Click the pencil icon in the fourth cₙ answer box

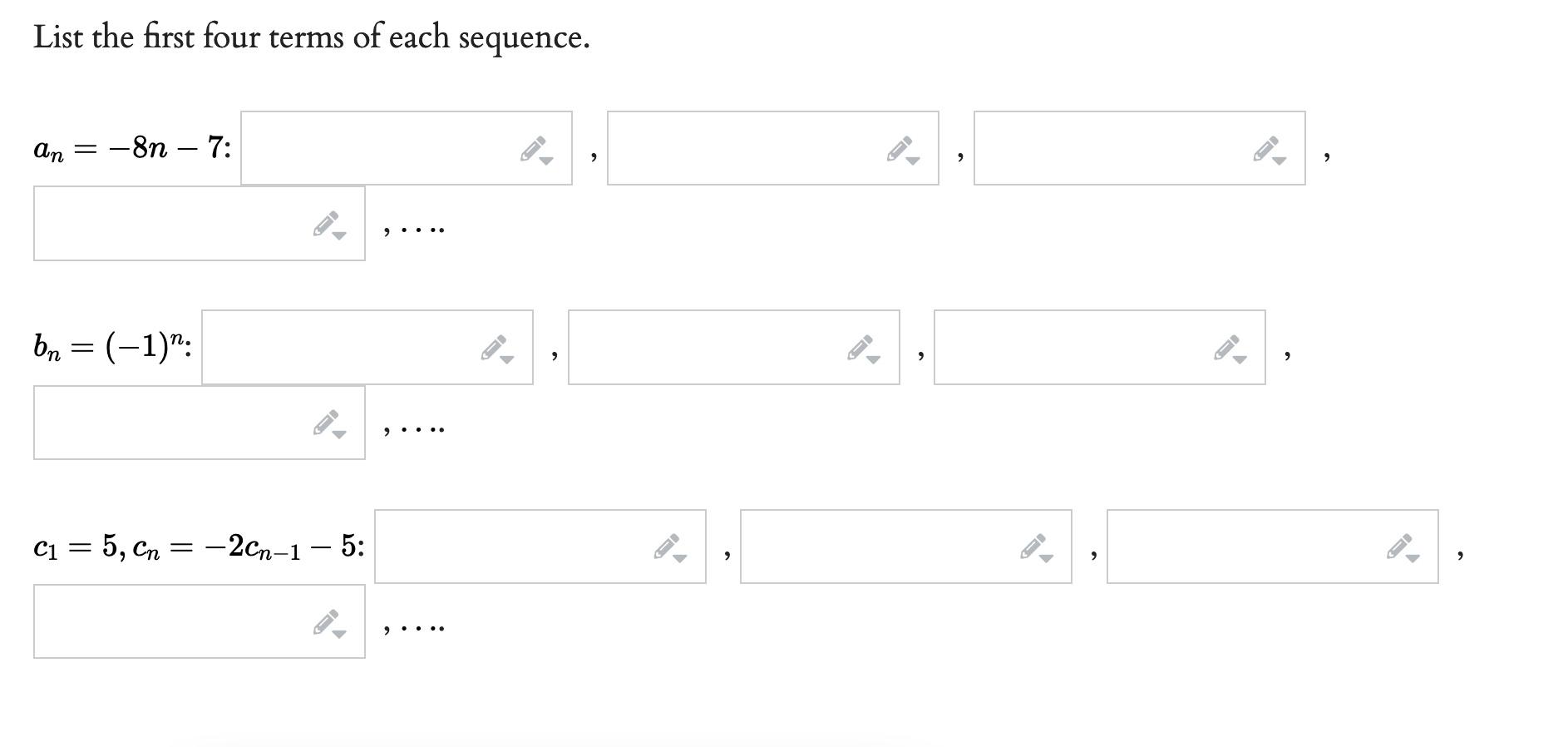pos(326,621)
